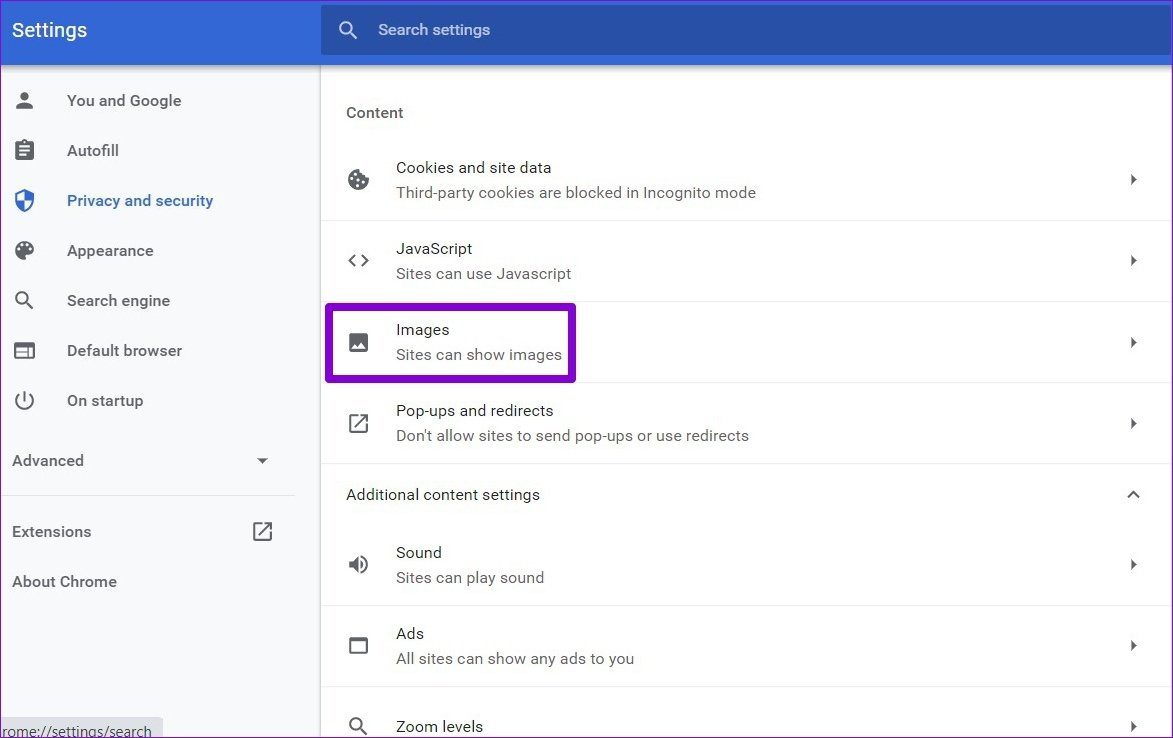This screenshot has height=738, width=1173.
Task: Open JavaScript settings row
Action: [x=746, y=261]
